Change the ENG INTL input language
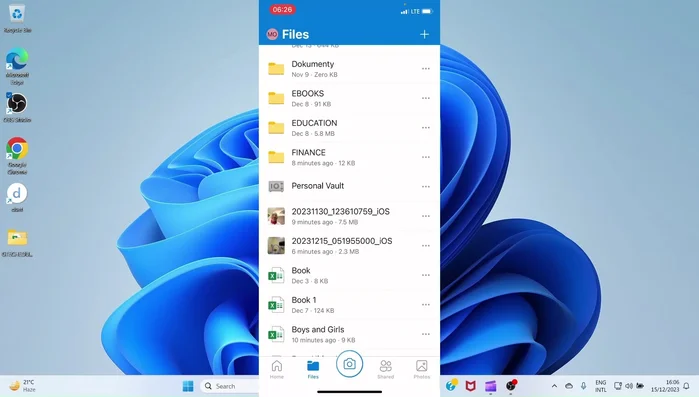Screen dimensions: 699x397 coord(600,386)
